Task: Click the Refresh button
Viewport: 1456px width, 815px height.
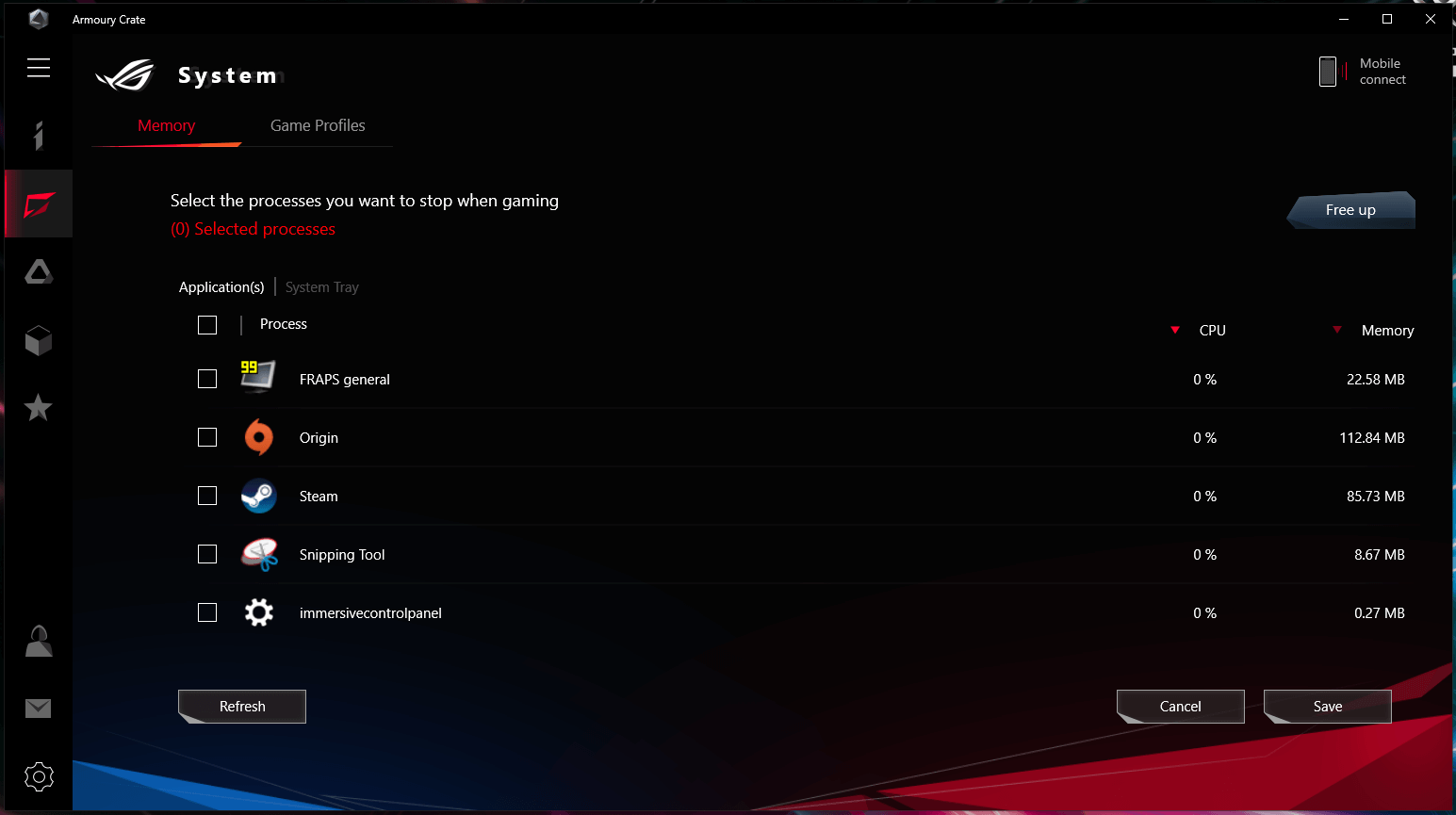Action: tap(242, 707)
